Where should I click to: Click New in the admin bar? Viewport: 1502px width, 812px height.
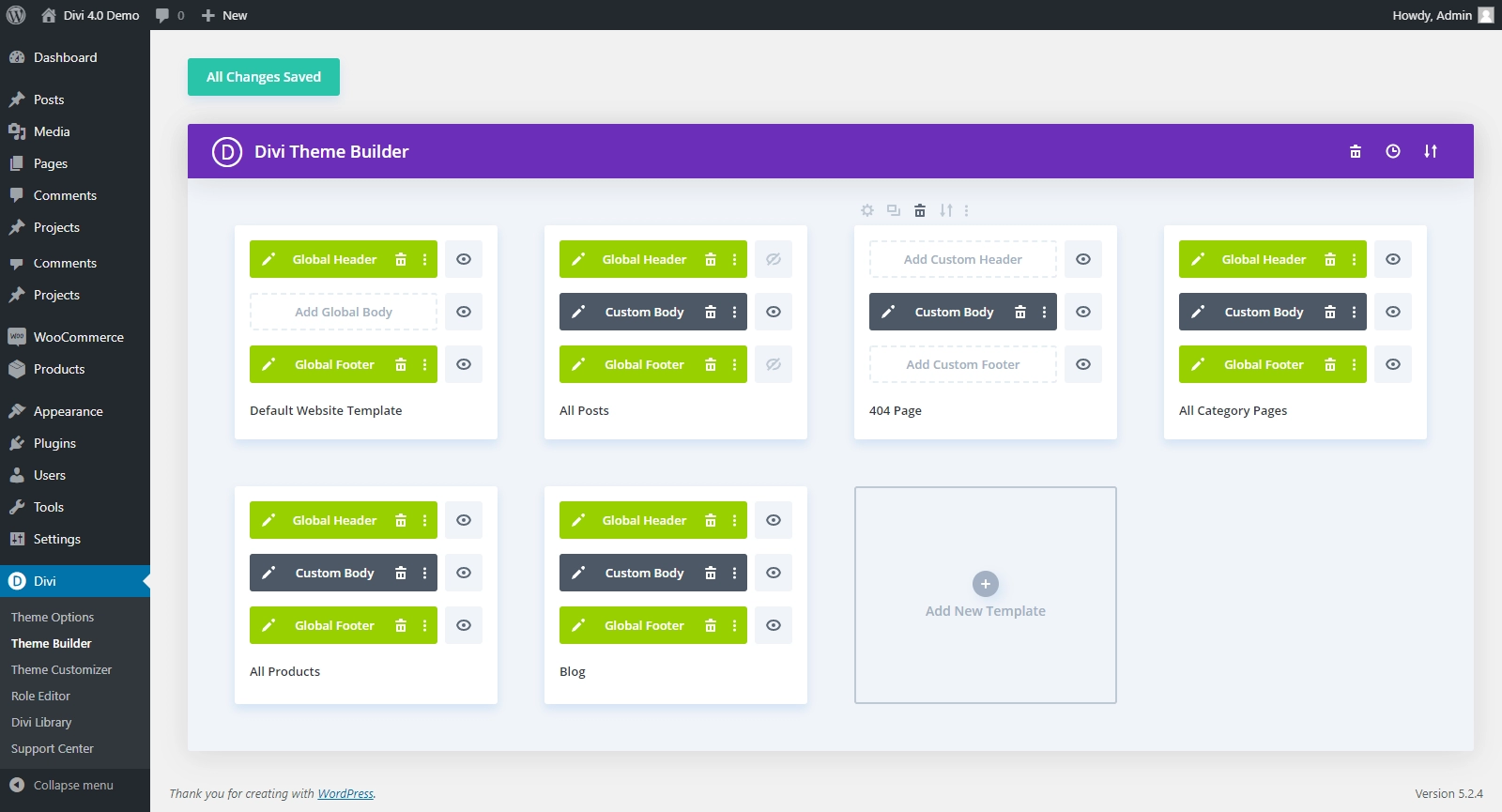[224, 15]
